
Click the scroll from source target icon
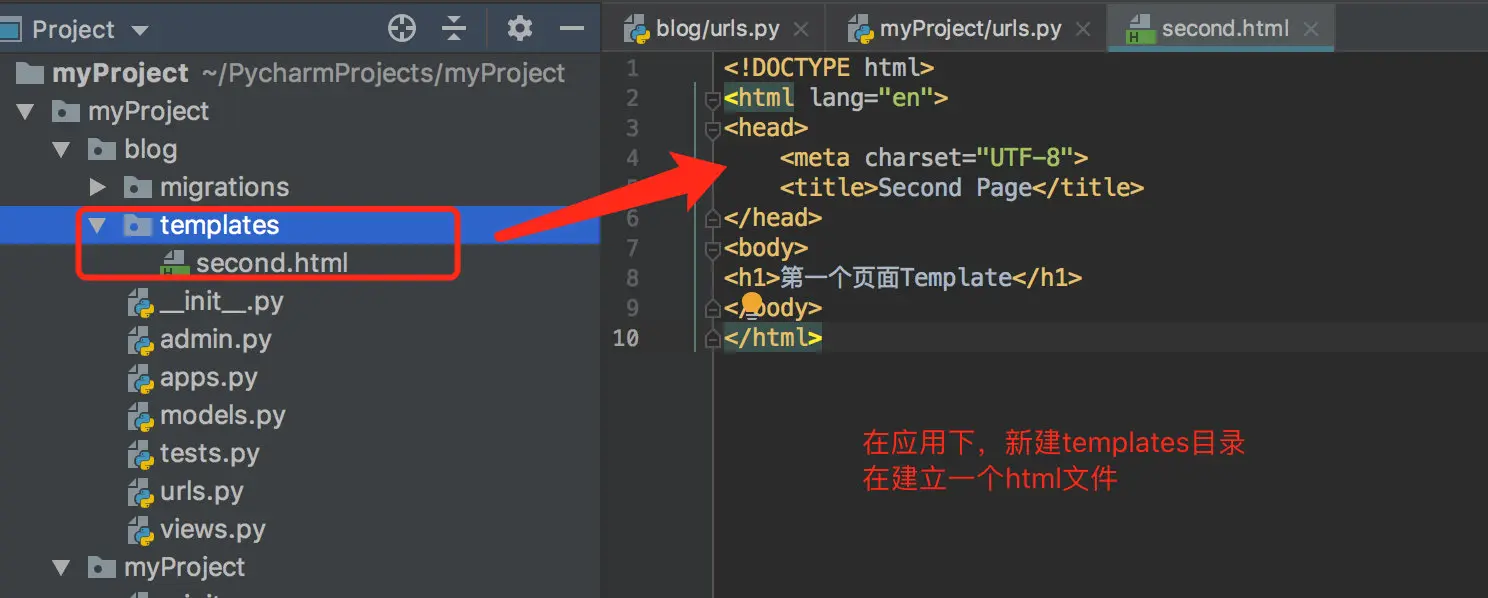(x=402, y=29)
